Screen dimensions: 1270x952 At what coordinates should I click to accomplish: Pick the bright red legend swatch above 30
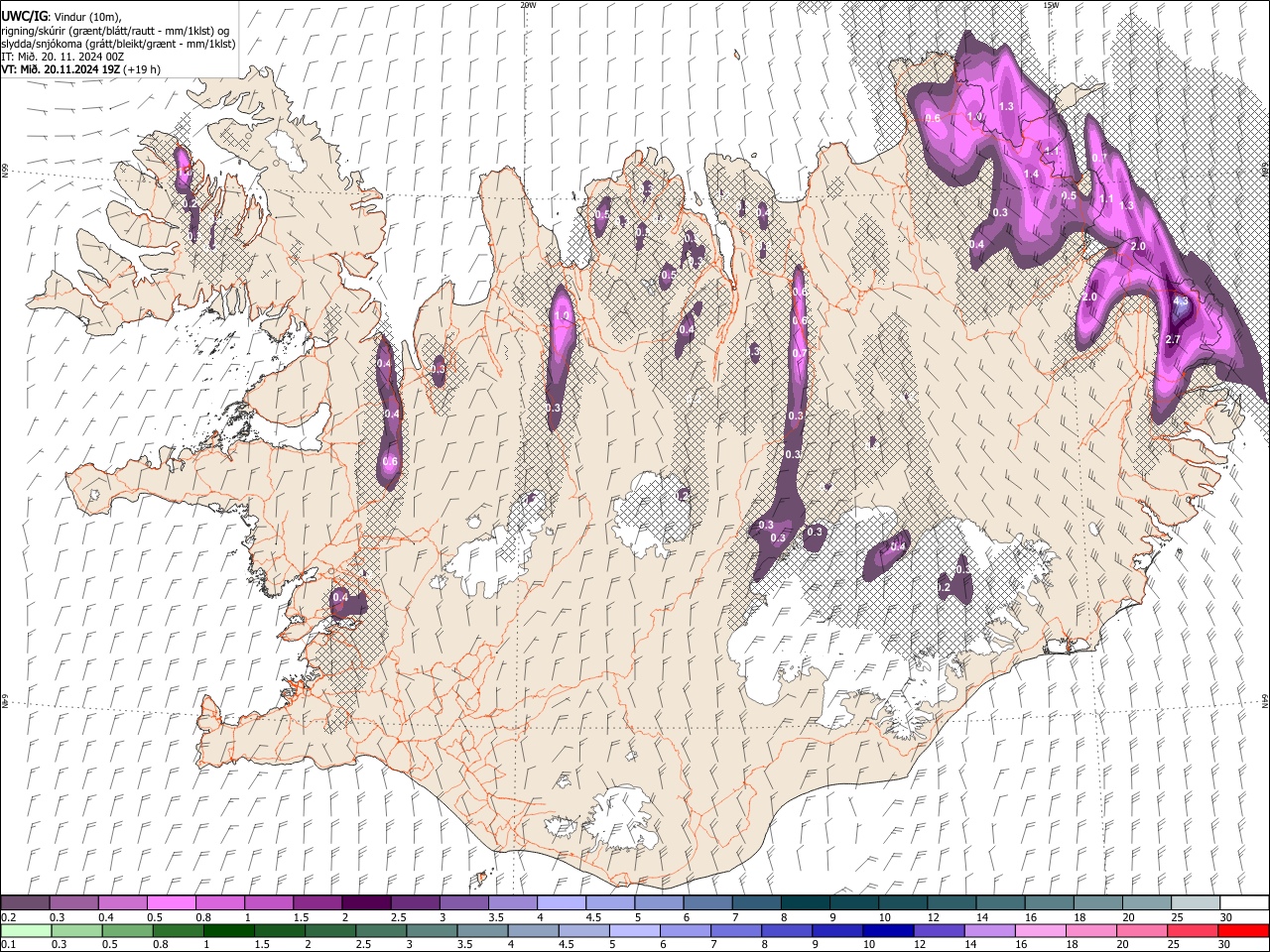[x=1243, y=931]
